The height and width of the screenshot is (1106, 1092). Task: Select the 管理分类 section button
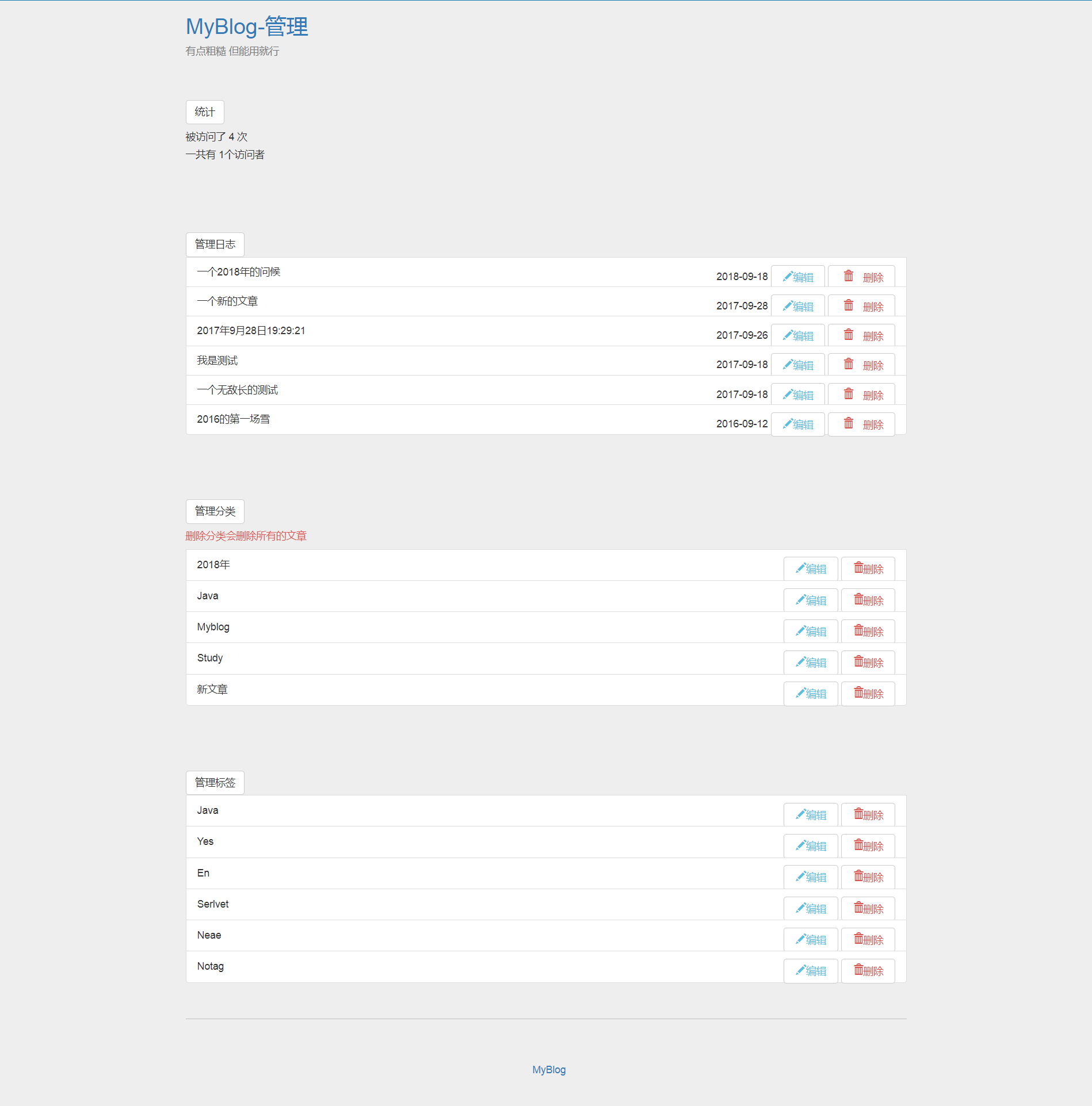[x=215, y=511]
